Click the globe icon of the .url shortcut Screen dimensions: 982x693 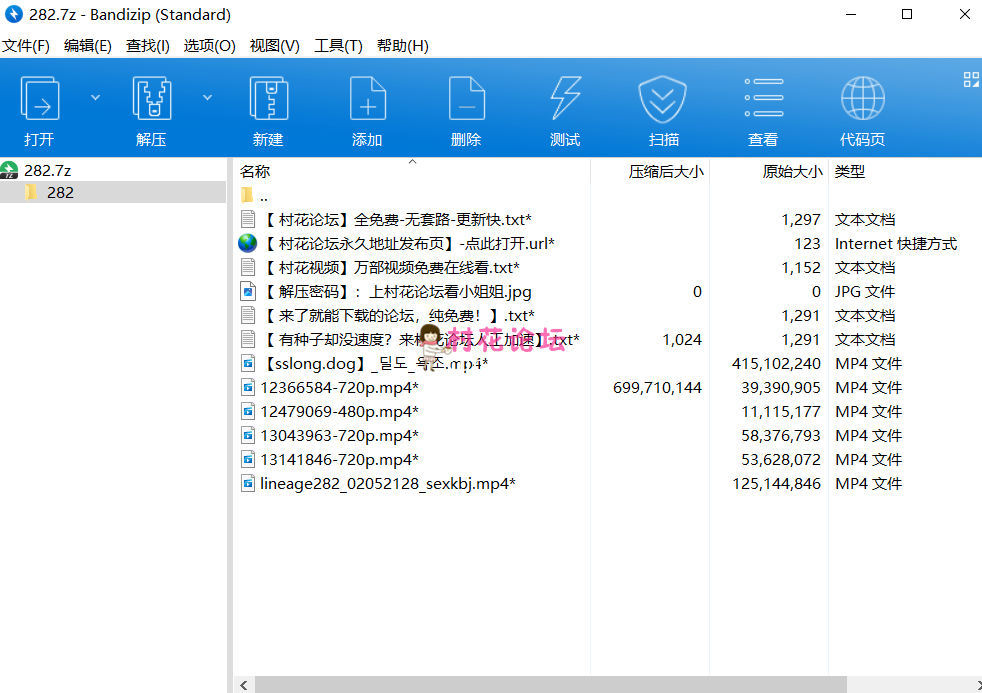[x=248, y=243]
